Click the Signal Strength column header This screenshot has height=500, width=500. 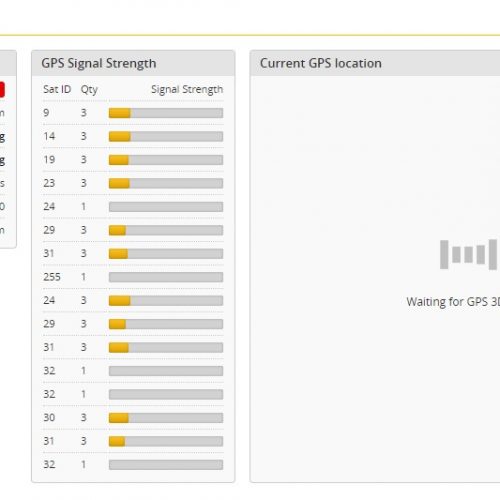point(187,89)
